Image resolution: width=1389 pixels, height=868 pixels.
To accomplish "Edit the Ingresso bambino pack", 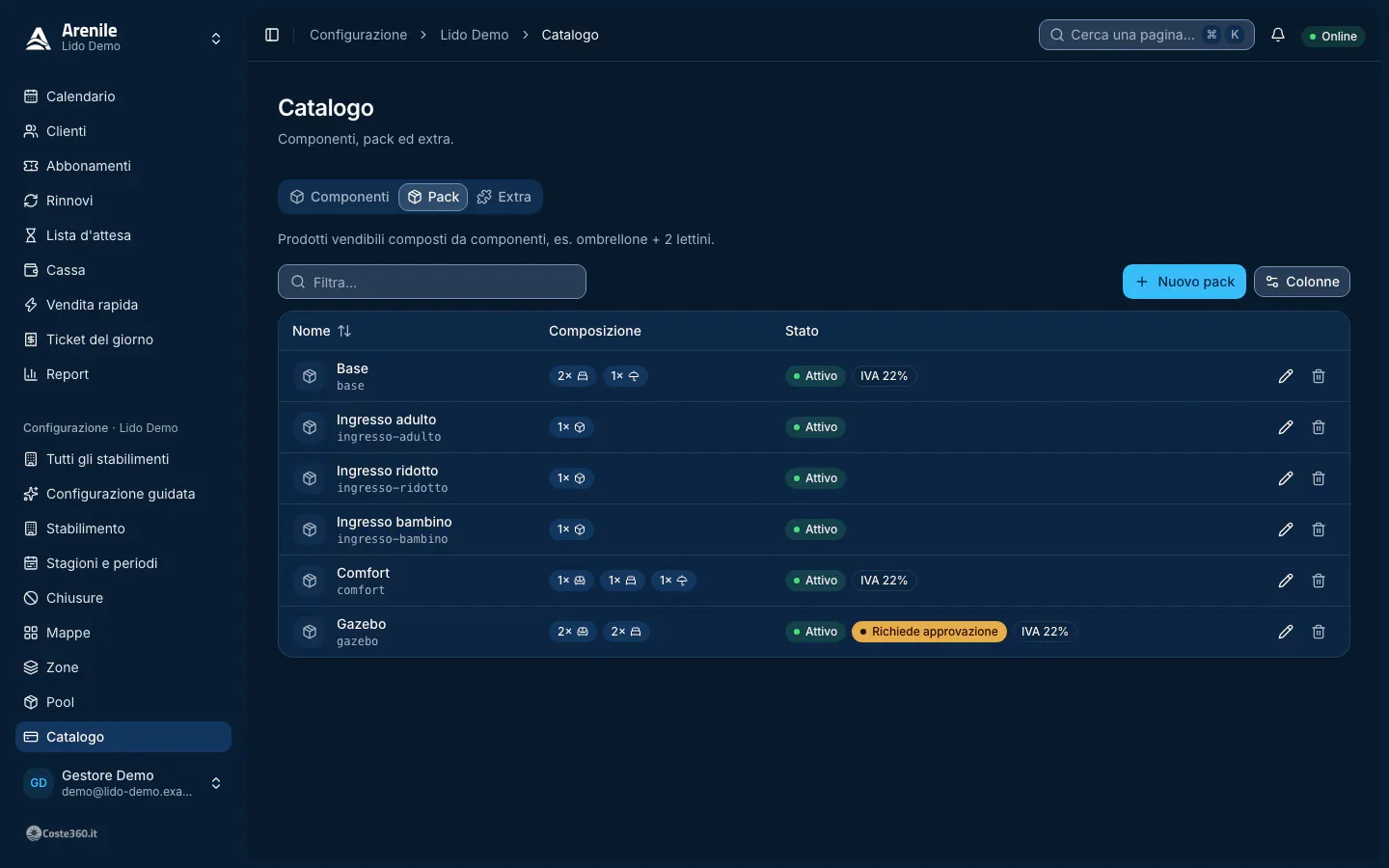I will 1286,529.
